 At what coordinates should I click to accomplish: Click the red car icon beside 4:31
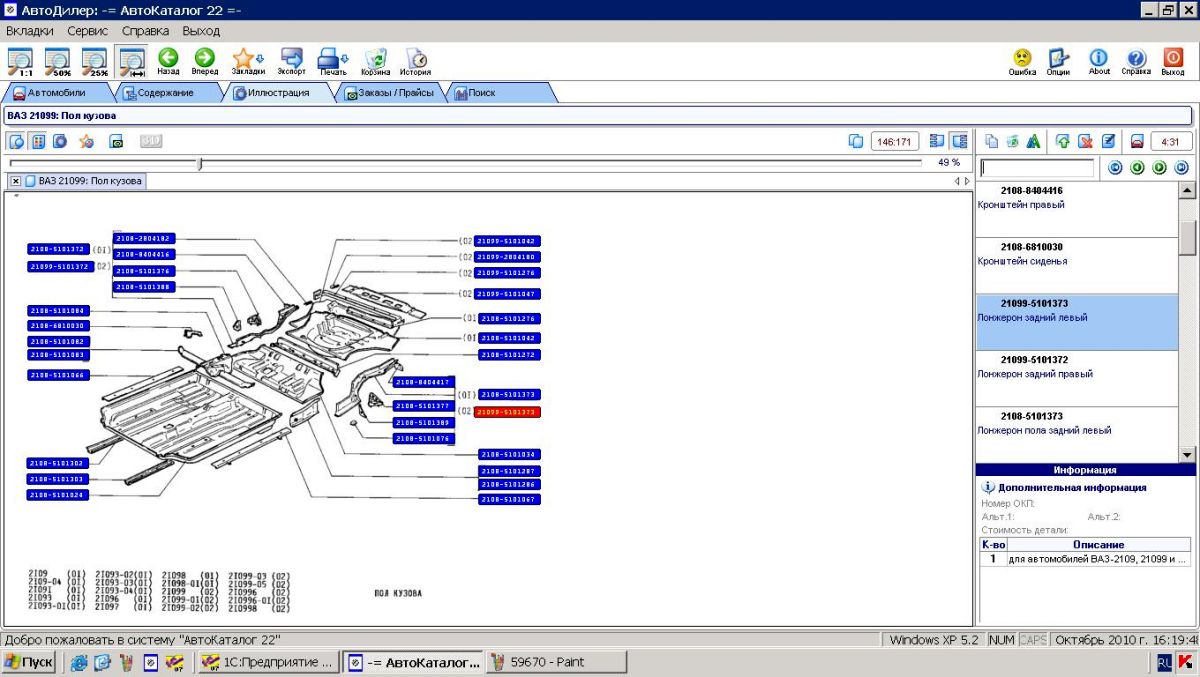coord(1137,141)
